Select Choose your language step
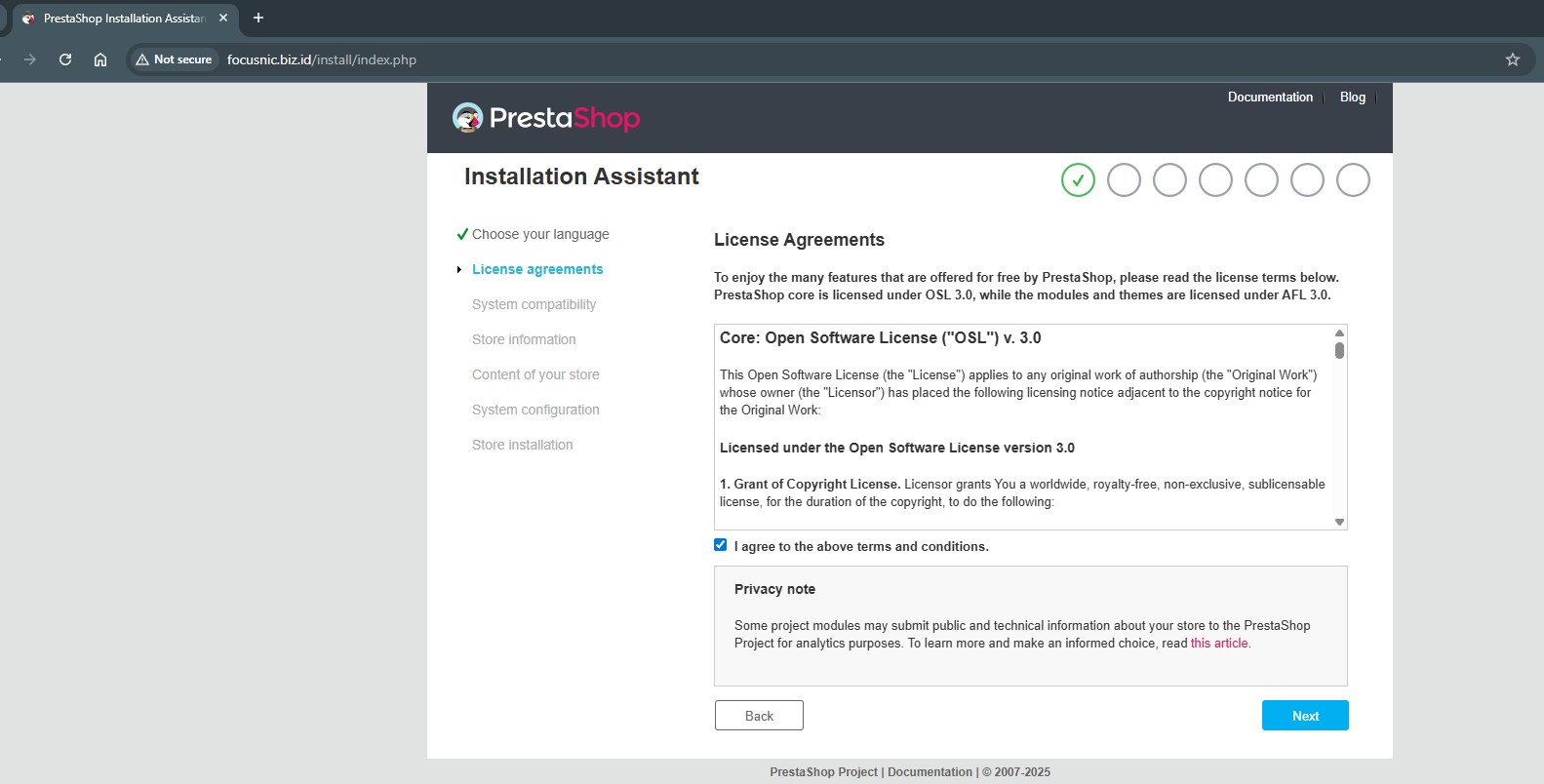 540,234
